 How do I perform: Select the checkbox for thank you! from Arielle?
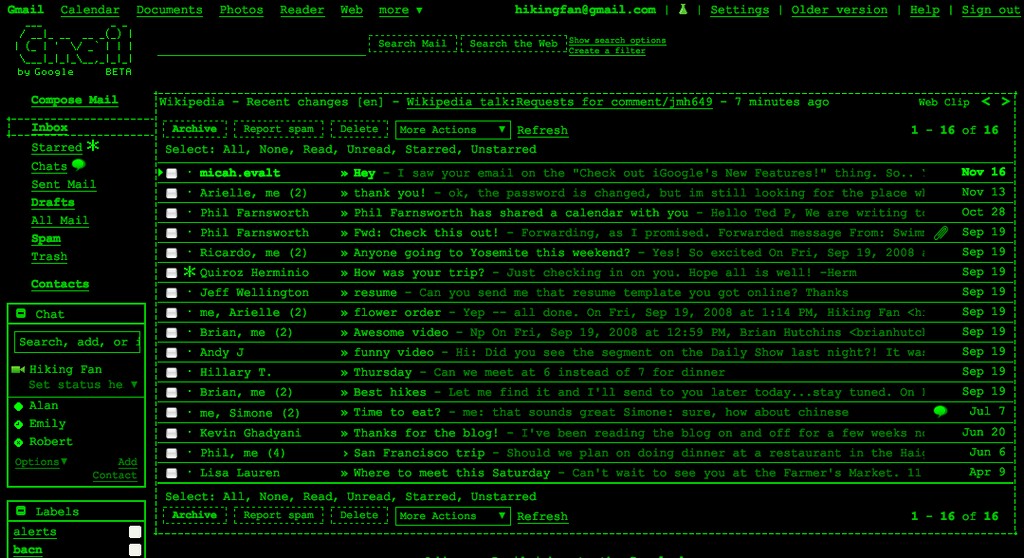[x=172, y=193]
